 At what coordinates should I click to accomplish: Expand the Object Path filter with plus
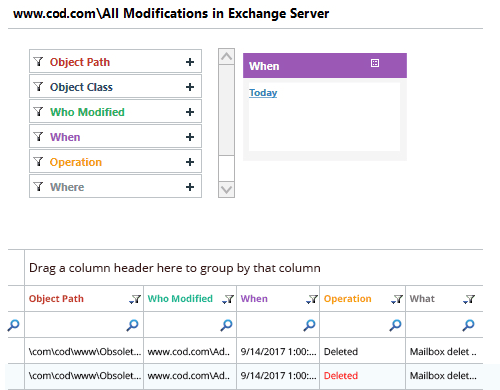tap(190, 62)
